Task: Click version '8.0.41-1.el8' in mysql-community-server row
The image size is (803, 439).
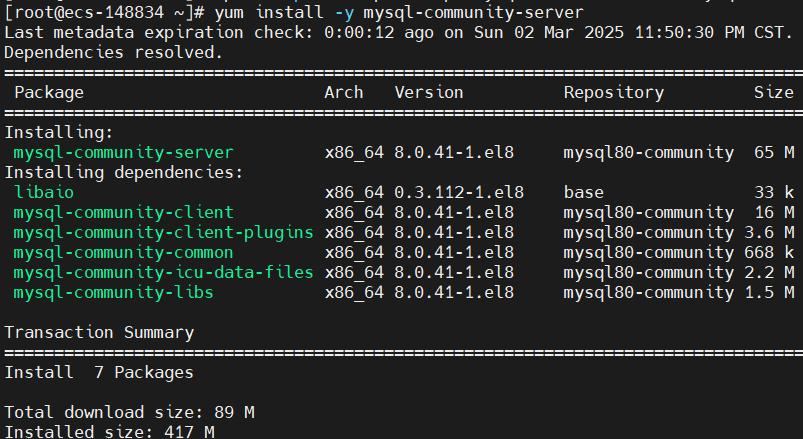Action: tap(454, 152)
